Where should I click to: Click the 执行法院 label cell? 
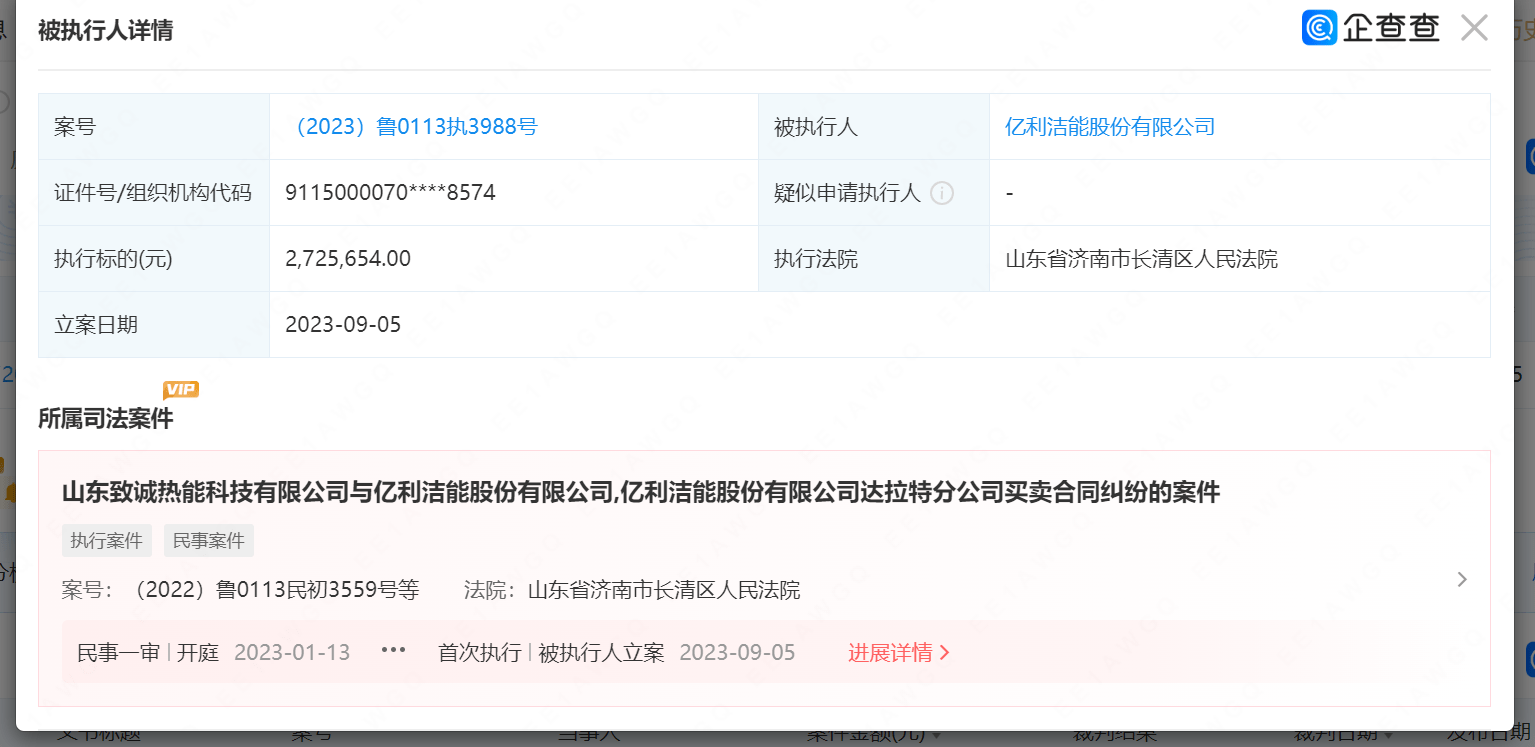[x=874, y=259]
